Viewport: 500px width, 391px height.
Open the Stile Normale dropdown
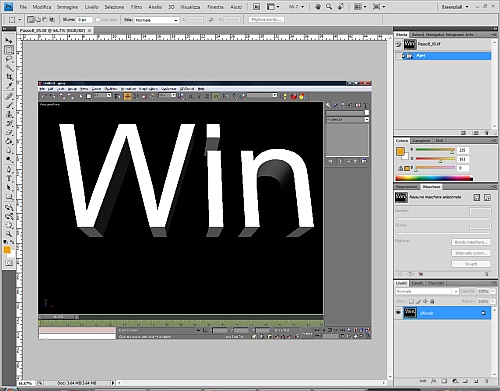click(157, 20)
